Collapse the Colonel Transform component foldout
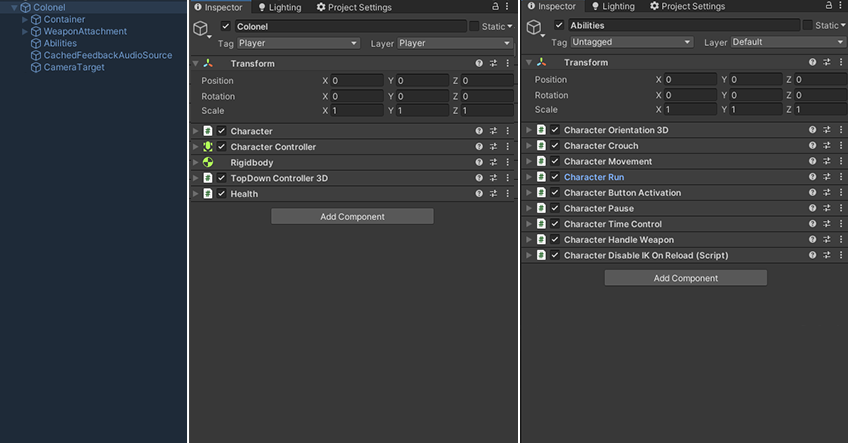The image size is (848, 443). 195,63
